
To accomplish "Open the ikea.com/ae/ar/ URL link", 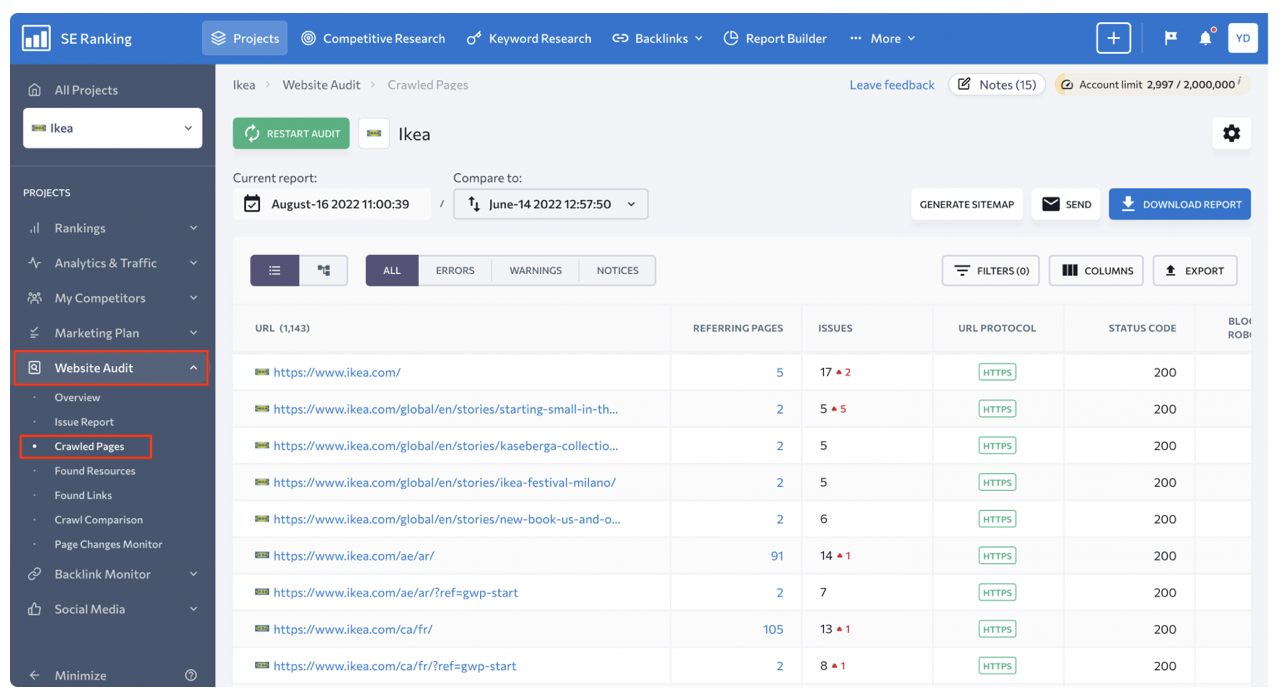I will click(353, 556).
